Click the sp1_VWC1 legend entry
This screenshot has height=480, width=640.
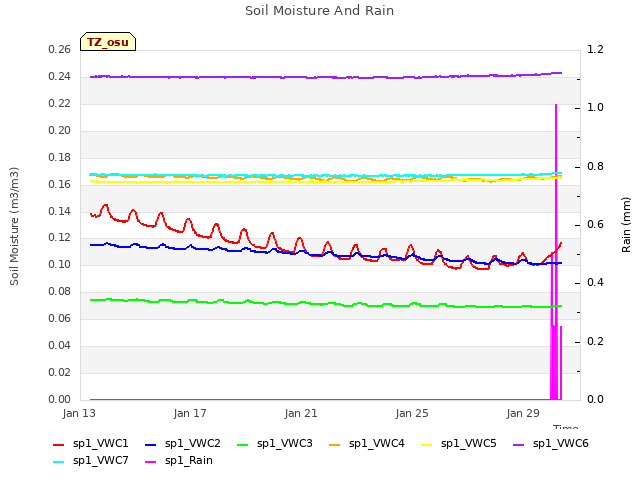pos(91,444)
